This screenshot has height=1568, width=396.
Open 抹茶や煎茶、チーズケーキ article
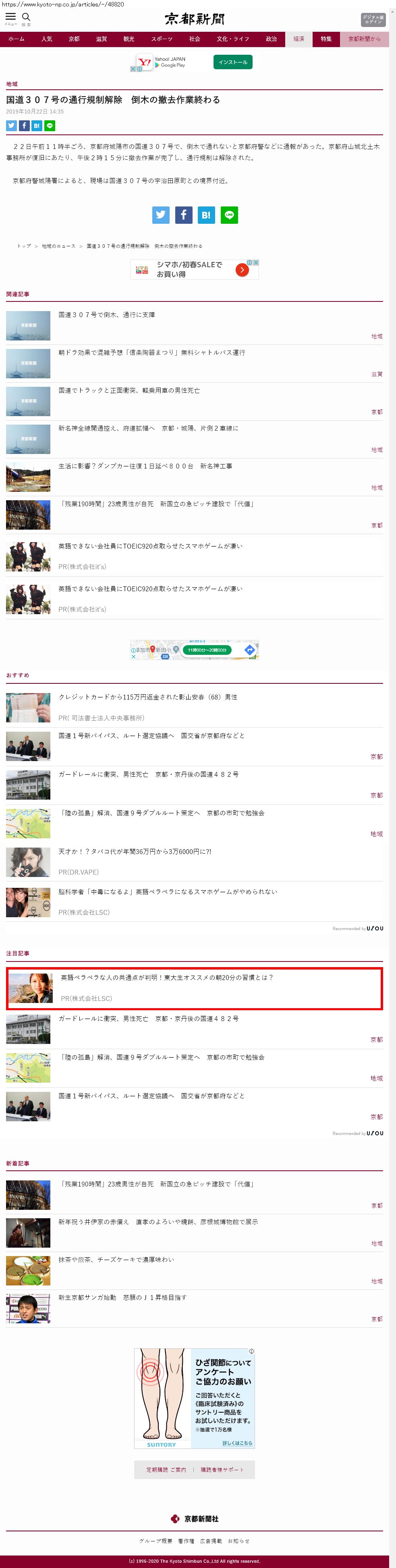click(116, 1259)
